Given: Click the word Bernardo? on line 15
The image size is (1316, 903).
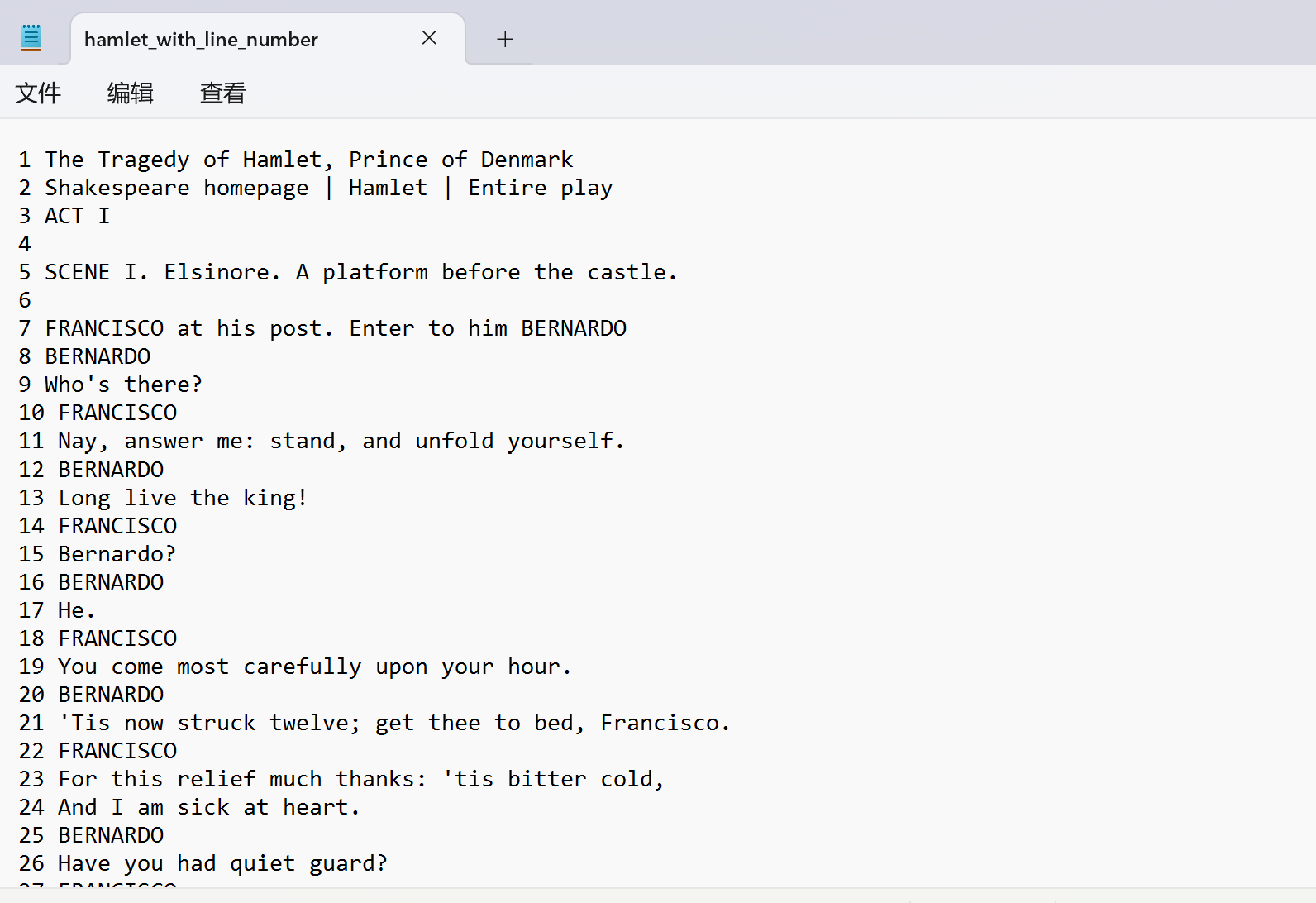Looking at the screenshot, I should pyautogui.click(x=117, y=554).
